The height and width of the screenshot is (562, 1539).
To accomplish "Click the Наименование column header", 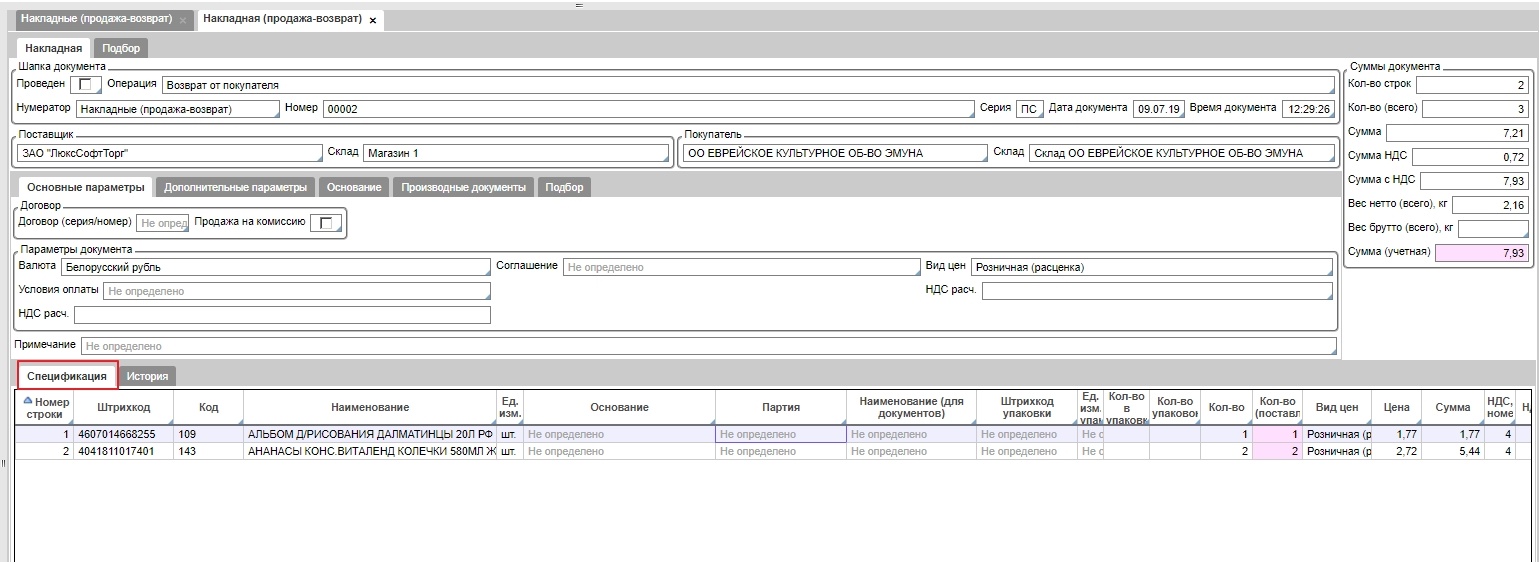I will [370, 408].
